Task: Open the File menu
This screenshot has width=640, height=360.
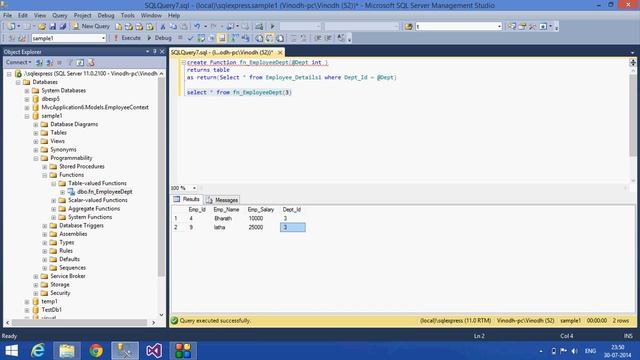Action: tap(7, 16)
